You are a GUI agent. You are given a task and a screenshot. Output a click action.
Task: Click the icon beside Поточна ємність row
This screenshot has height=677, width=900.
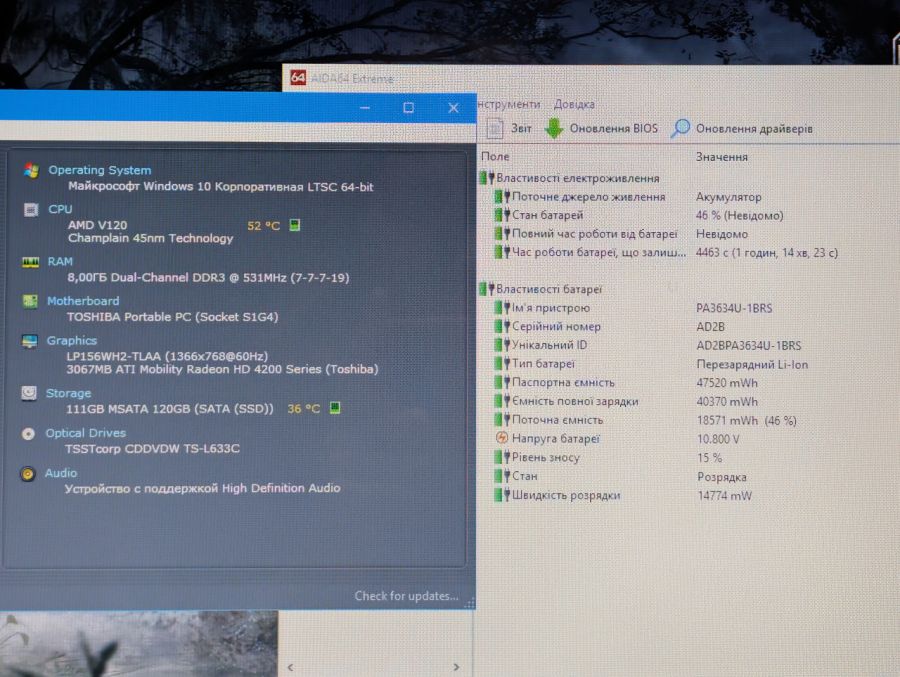click(503, 419)
